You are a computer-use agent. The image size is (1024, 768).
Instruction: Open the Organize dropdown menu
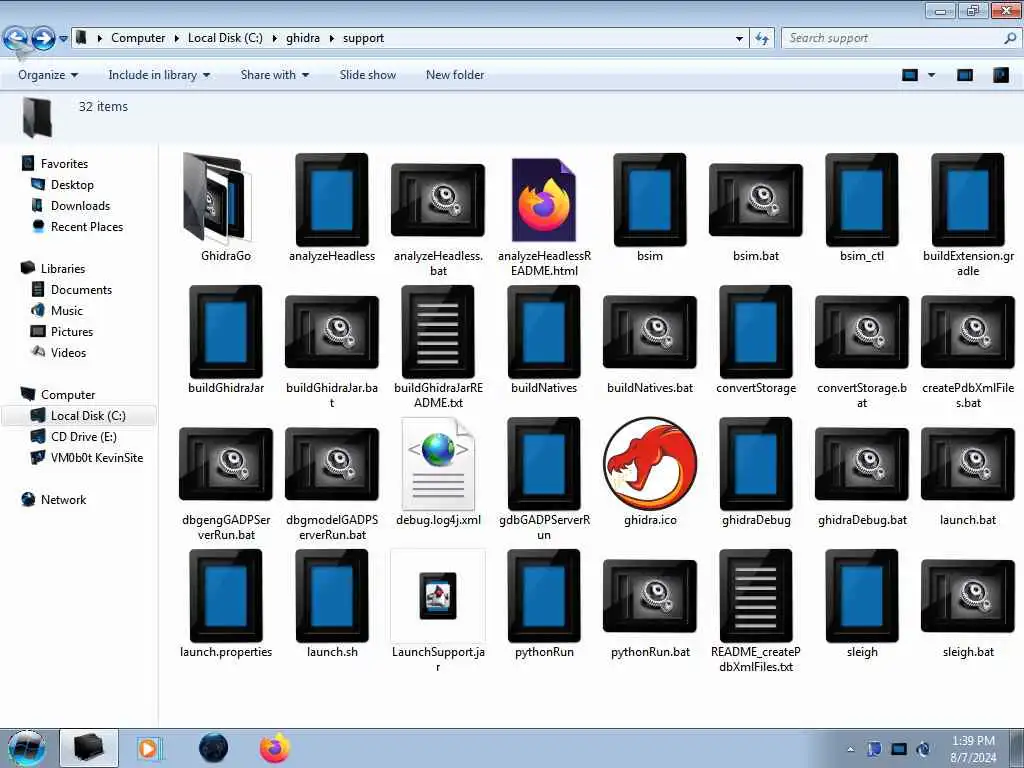point(48,75)
